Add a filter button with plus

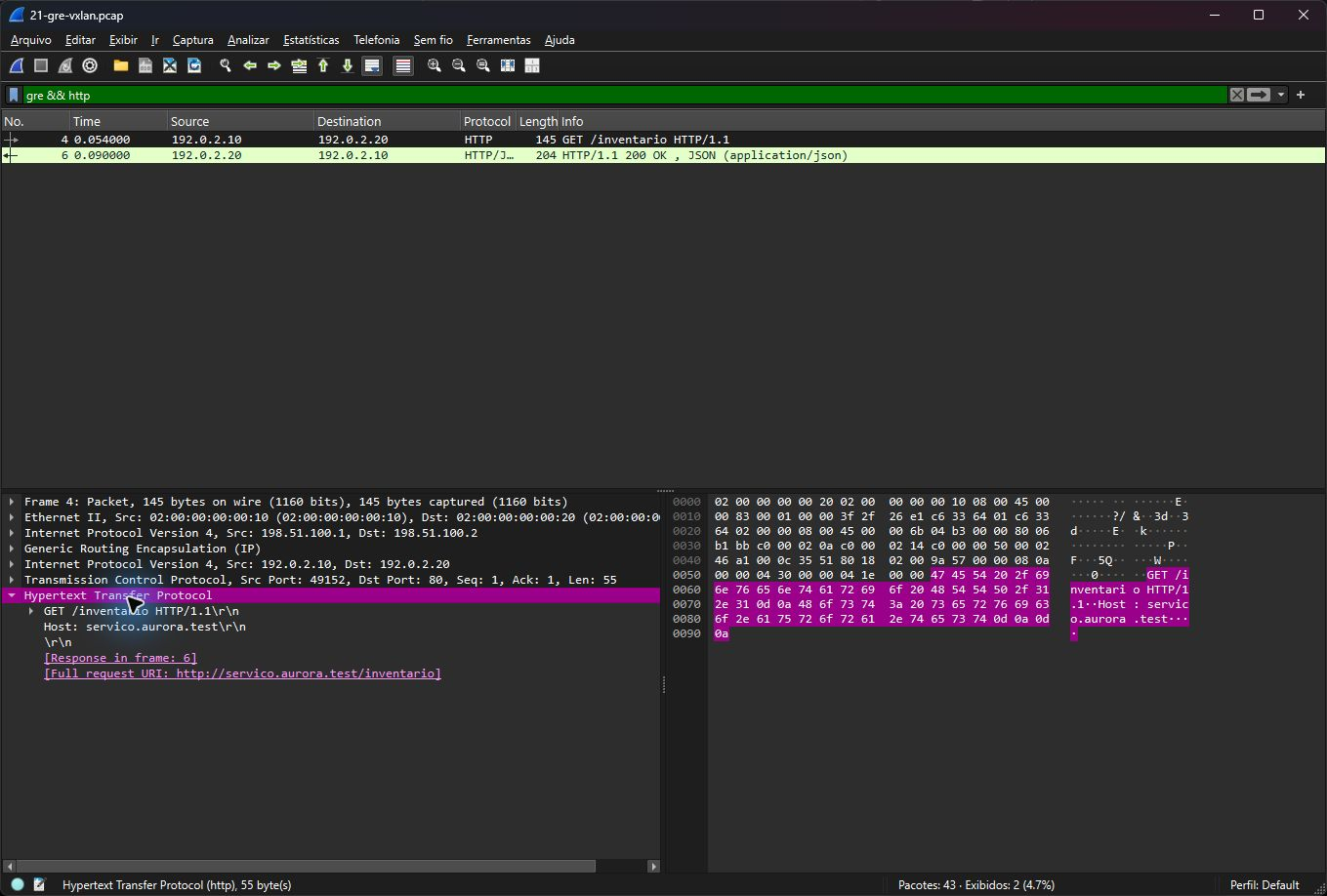(x=1301, y=95)
